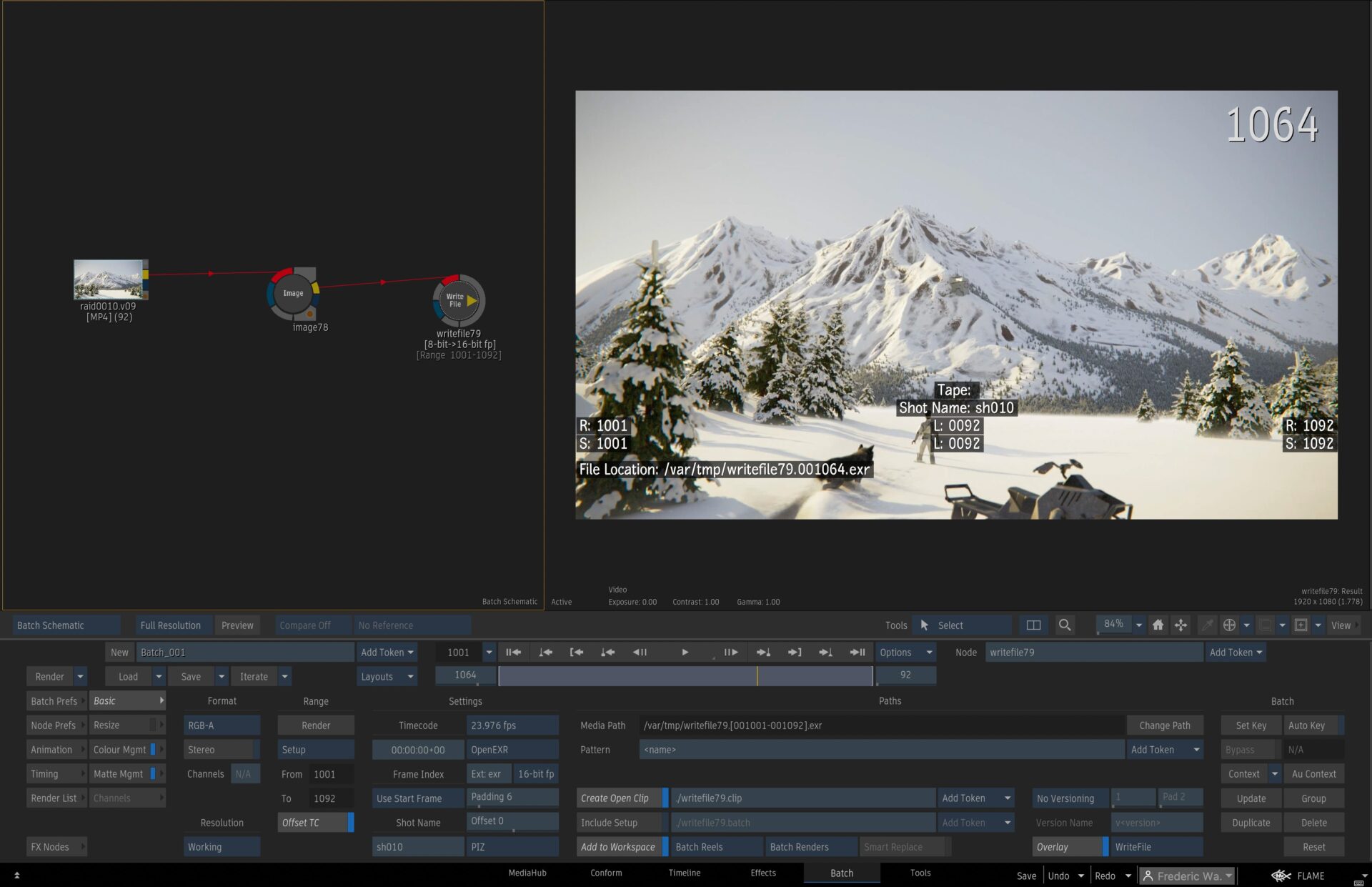This screenshot has width=1372, height=887.
Task: Click the split-view layout icon near Tools
Action: (x=1033, y=625)
